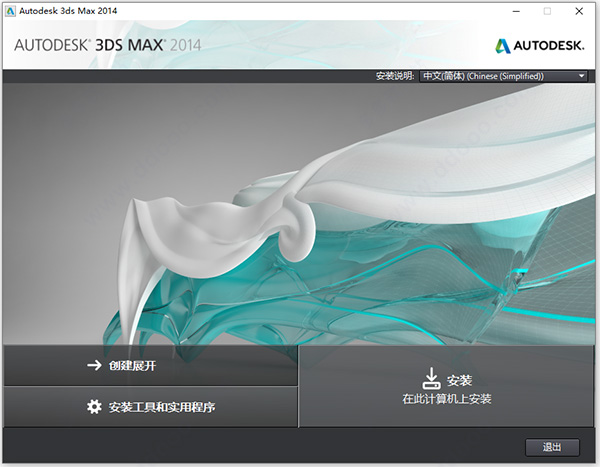The width and height of the screenshot is (600, 467).
Task: Open the 安装说明 language dropdown
Action: click(x=503, y=76)
